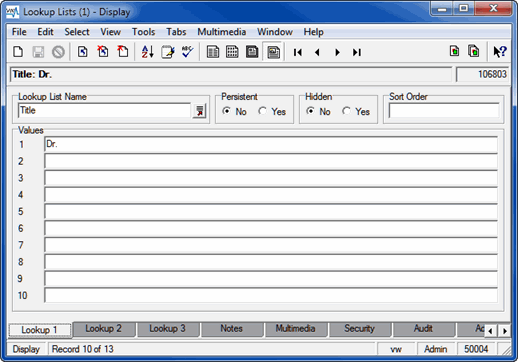This screenshot has width=518, height=362.
Task: Click the page icon with red arrow
Action: (123, 52)
